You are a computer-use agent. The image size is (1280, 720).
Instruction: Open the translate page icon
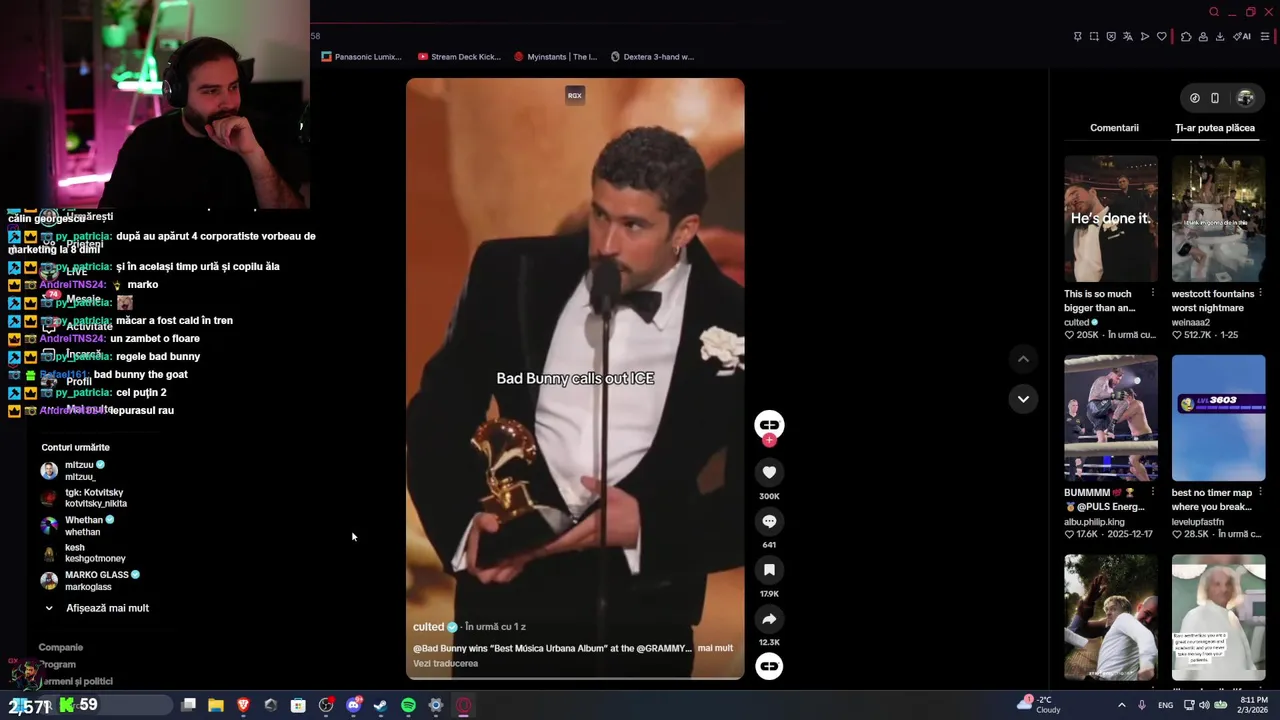tap(1128, 37)
